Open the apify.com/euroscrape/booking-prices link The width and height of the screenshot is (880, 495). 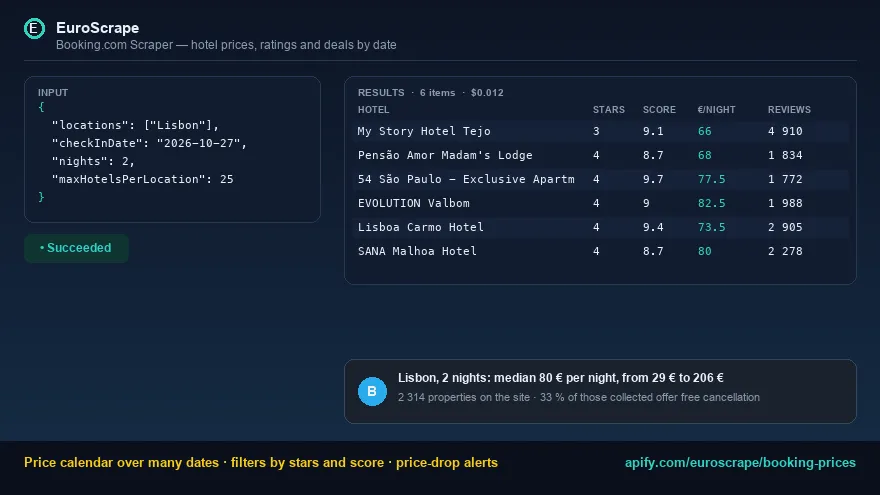[740, 462]
